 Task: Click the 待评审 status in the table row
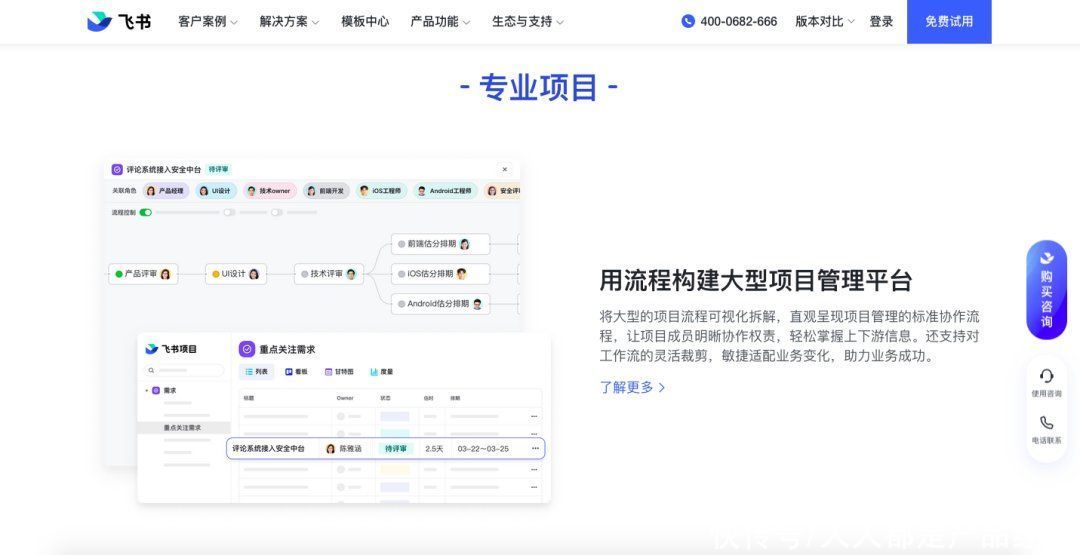click(x=395, y=449)
